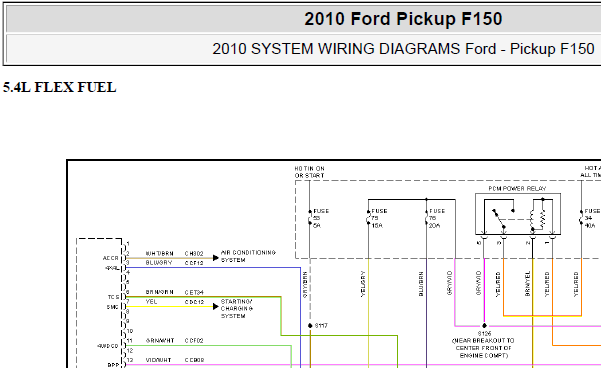Click the 'WHT/BRN' wire color label
The height and width of the screenshot is (368, 601).
pos(159,253)
